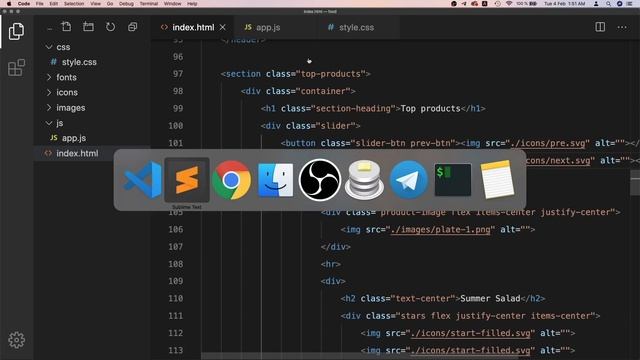Select Terminal in app switcher
640x360 pixels.
click(453, 180)
